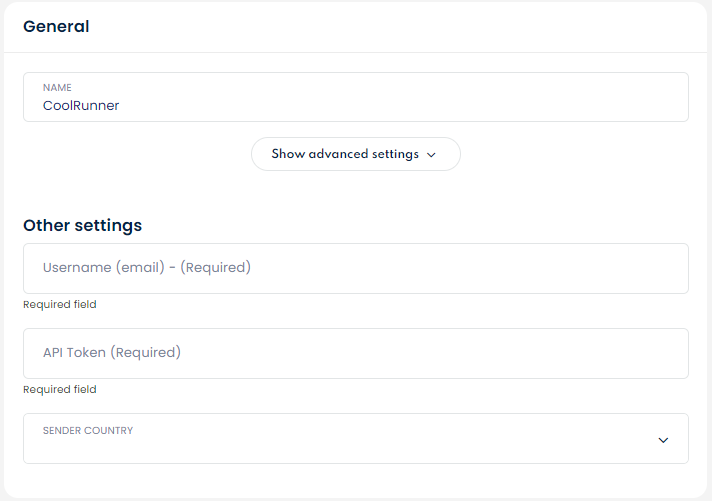Image resolution: width=712 pixels, height=501 pixels.
Task: Click the Required field message under Username
Action: coord(60,305)
